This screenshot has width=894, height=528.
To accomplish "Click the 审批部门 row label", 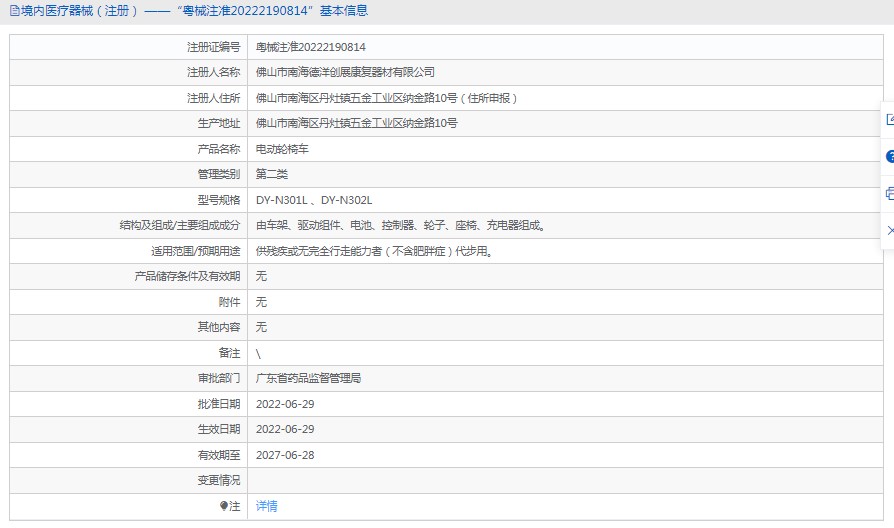I will [x=219, y=378].
